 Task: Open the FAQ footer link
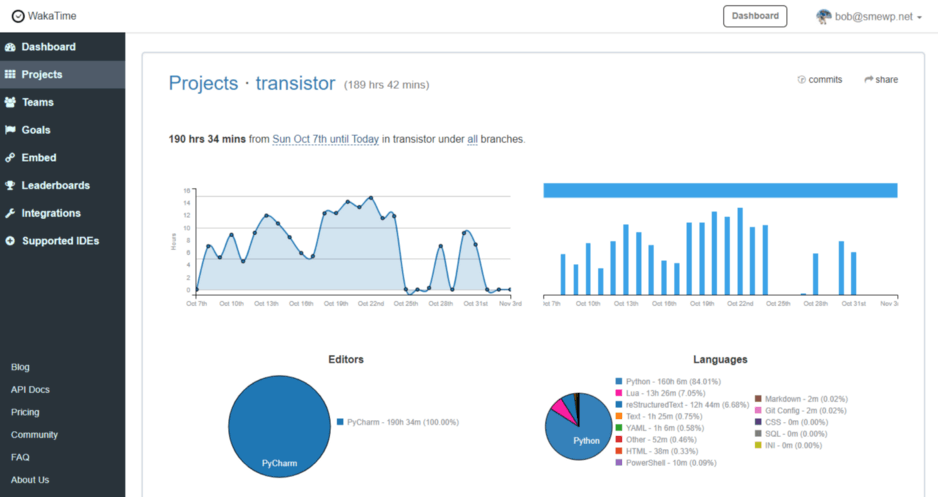[20, 458]
